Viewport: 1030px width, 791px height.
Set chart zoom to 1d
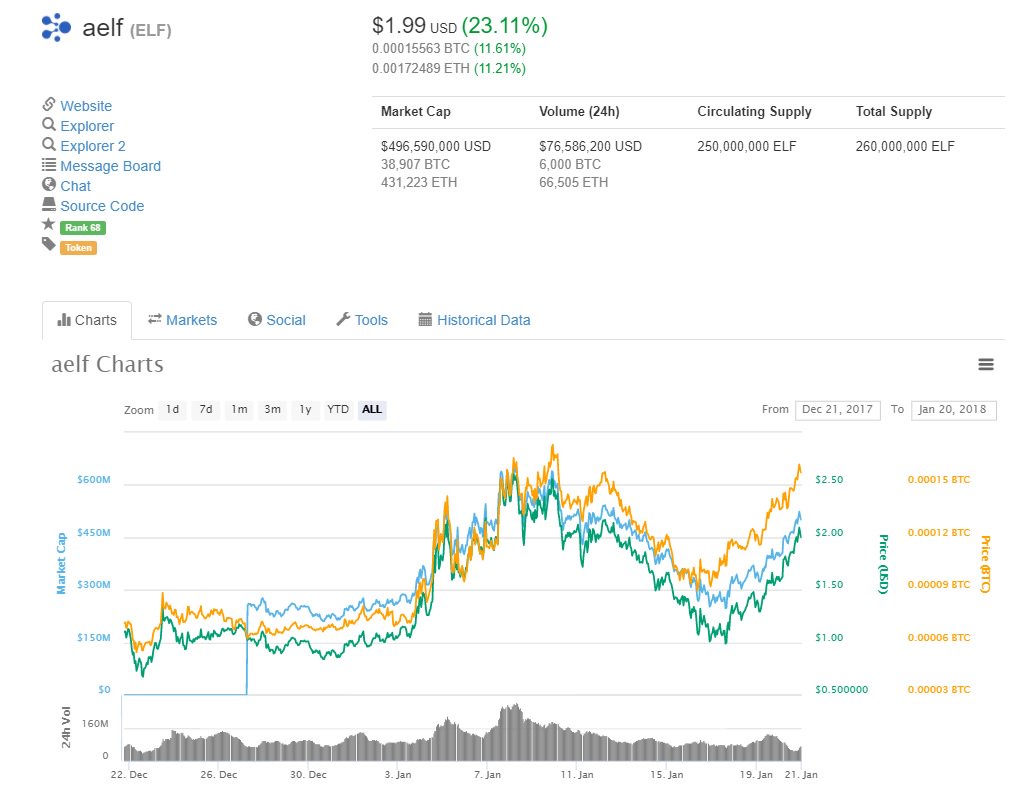click(172, 409)
